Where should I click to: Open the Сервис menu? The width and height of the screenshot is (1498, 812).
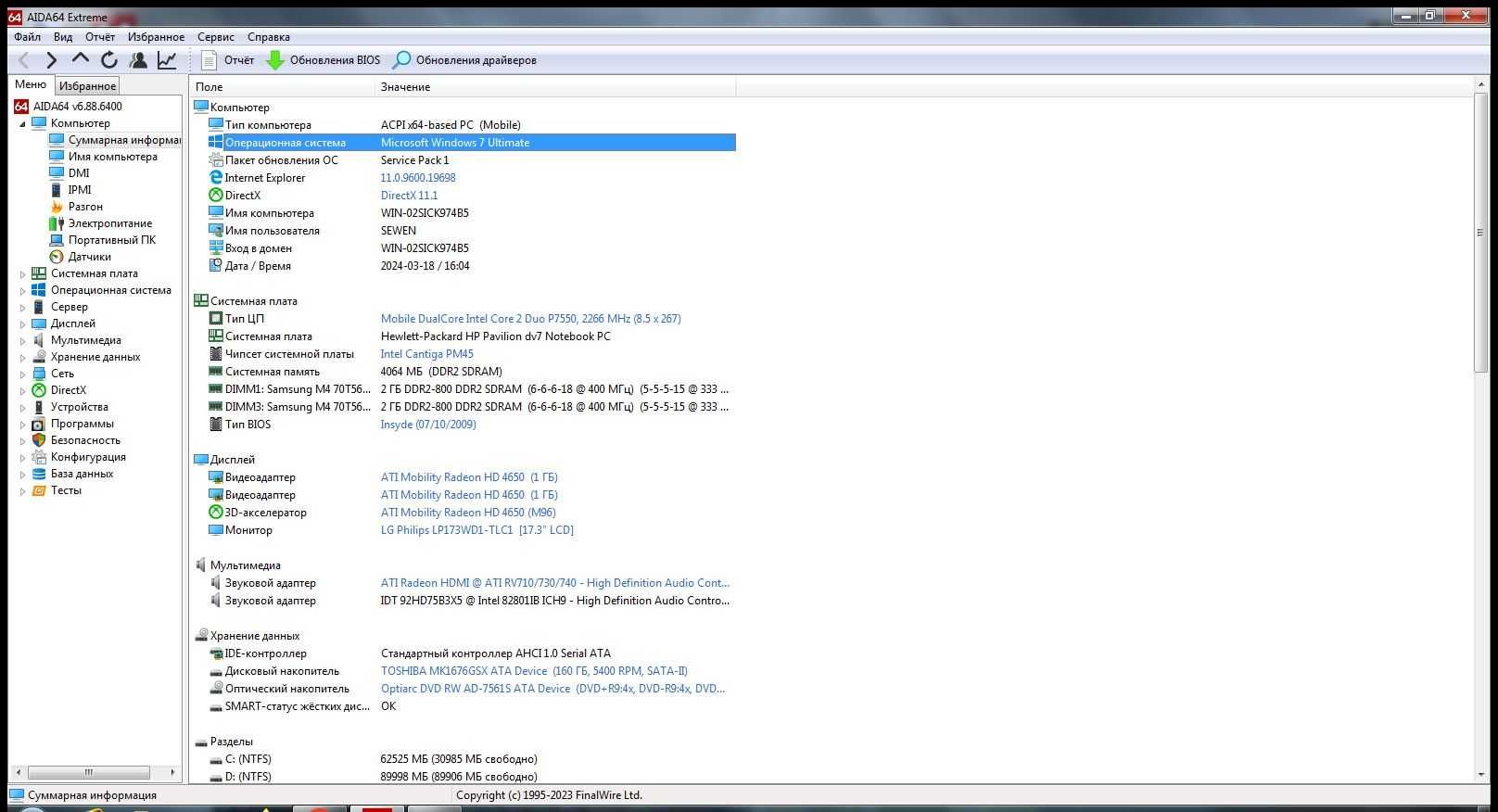point(215,37)
